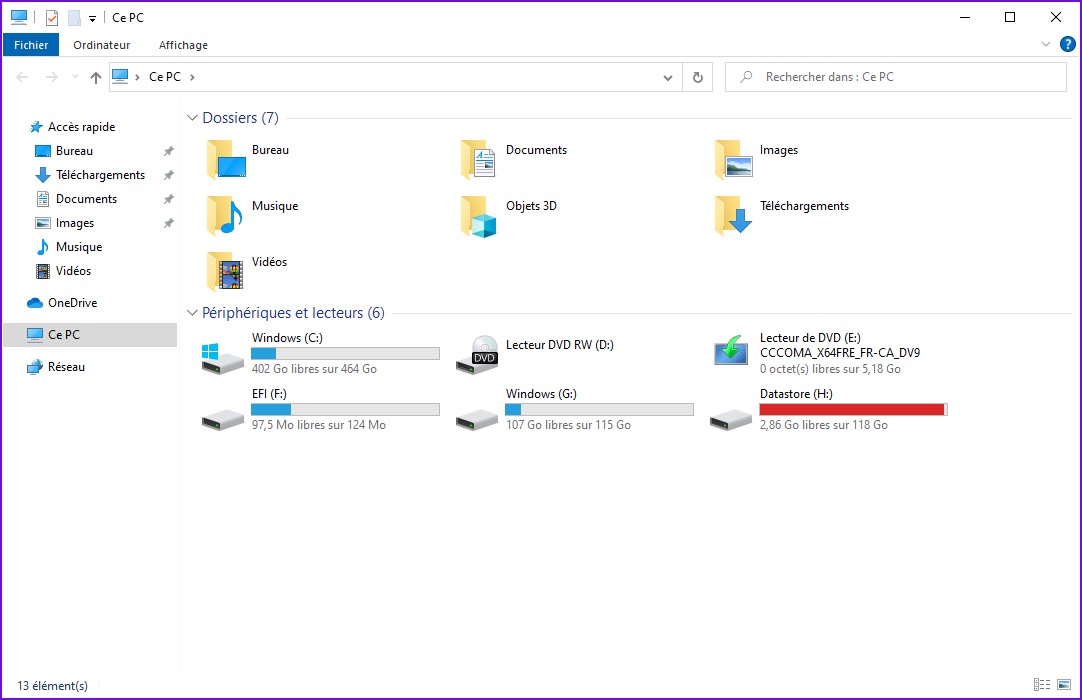Switch to details view in status bar
The width and height of the screenshot is (1082, 700).
click(x=1043, y=685)
